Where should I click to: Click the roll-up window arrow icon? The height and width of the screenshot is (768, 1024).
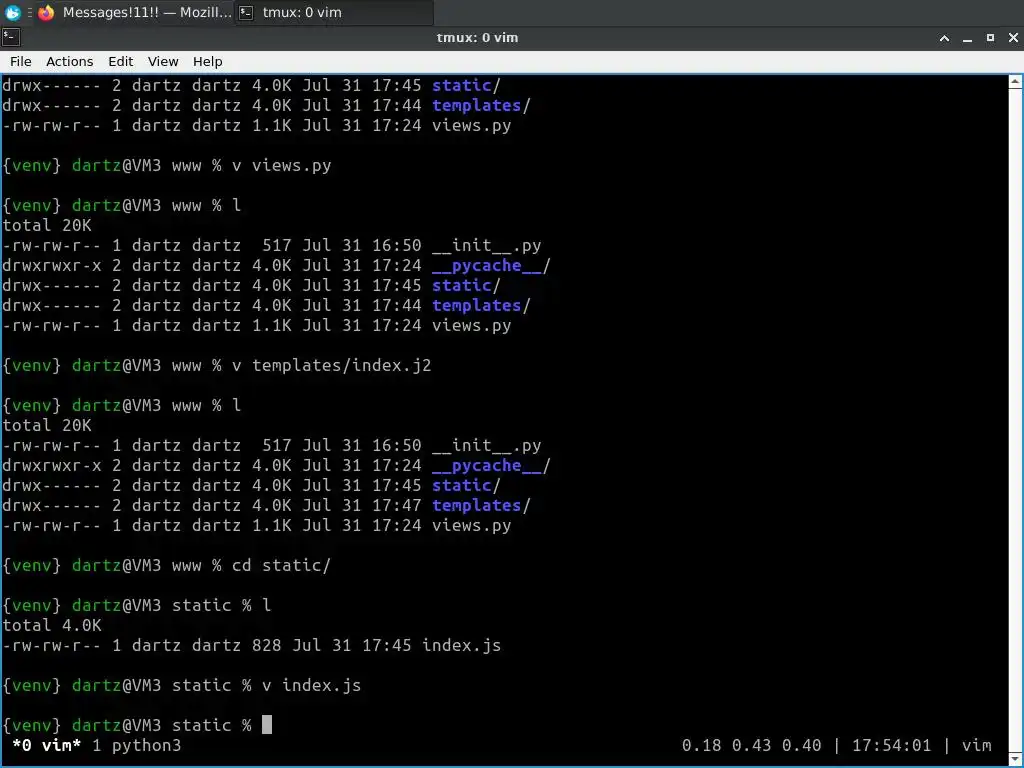pos(944,38)
